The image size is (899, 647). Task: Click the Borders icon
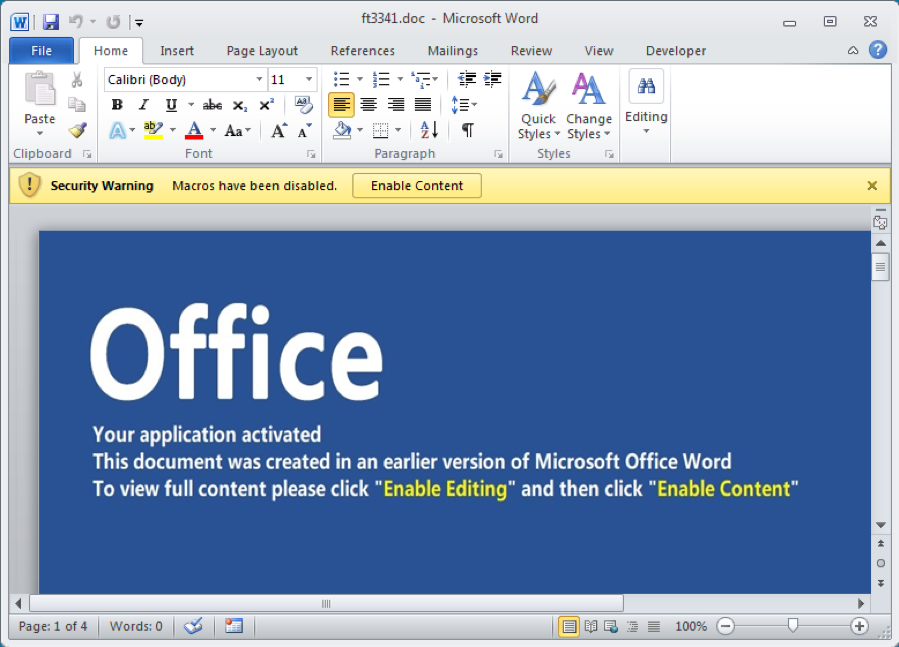pos(380,130)
